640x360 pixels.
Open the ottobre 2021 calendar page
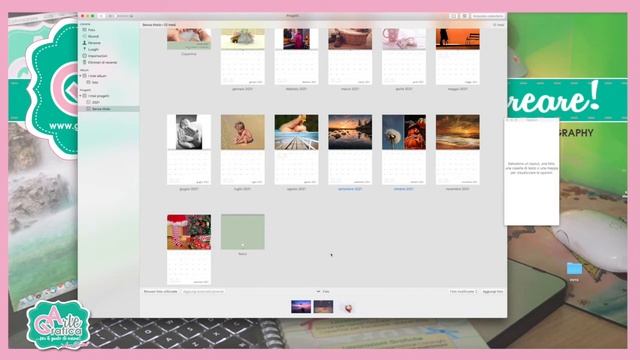(404, 149)
